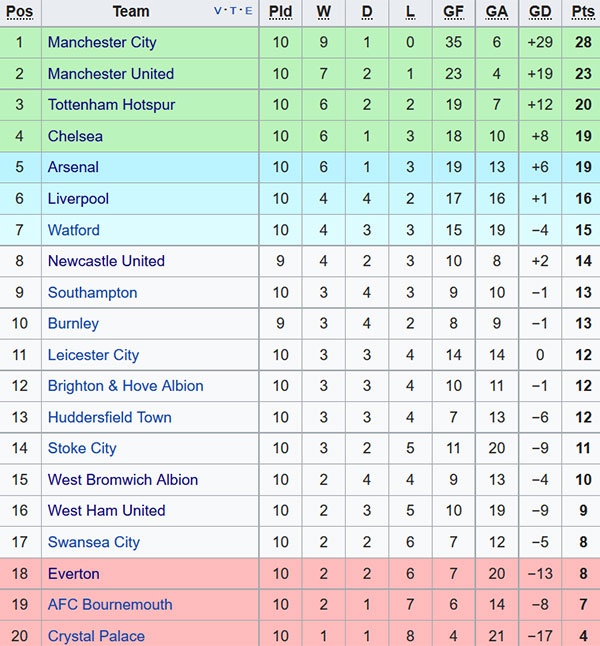Click the 'E' edit template link
This screenshot has height=646, width=600.
pyautogui.click(x=247, y=12)
